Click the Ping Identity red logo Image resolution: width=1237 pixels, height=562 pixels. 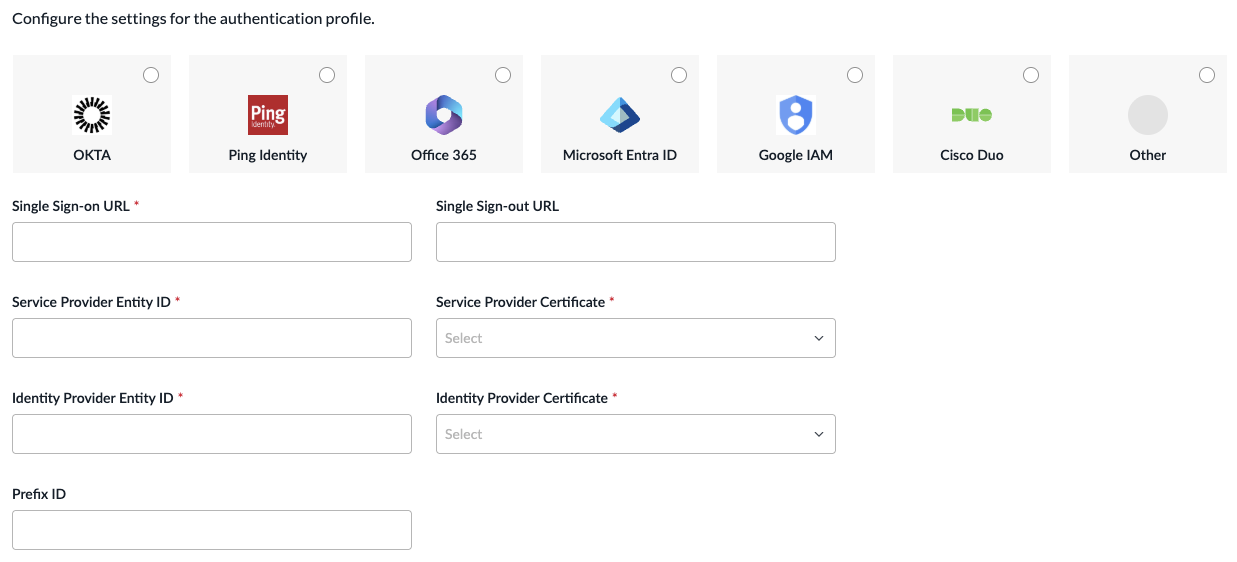pos(268,115)
